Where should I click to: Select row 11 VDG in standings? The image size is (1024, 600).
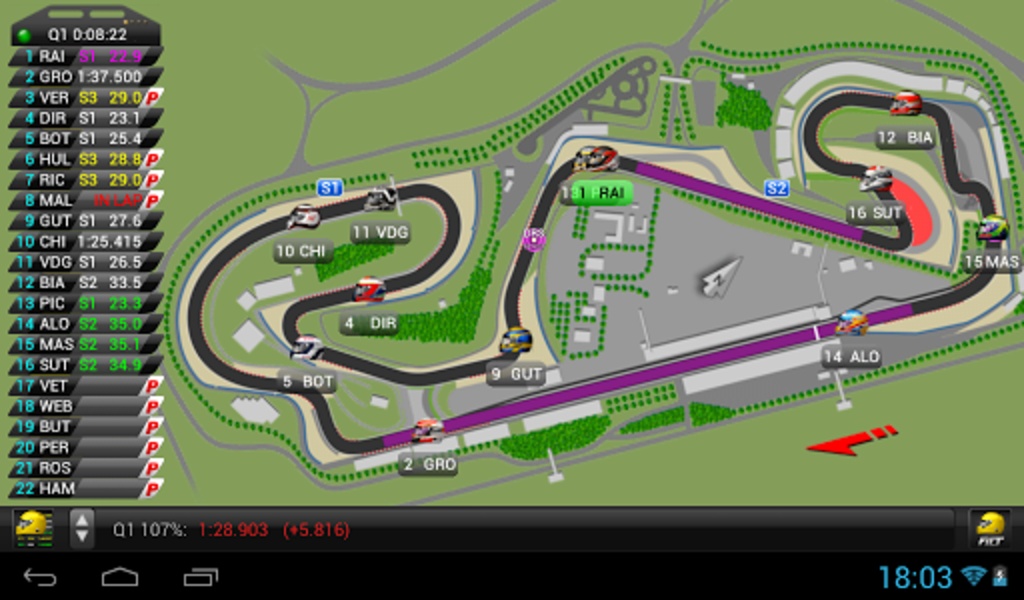tap(86, 262)
